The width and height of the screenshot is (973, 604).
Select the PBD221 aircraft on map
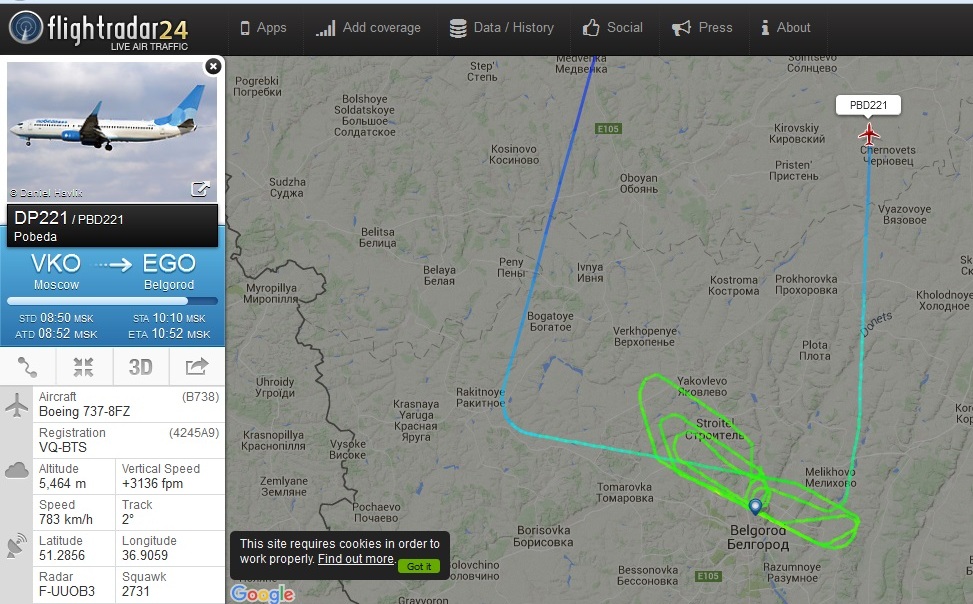pyautogui.click(x=869, y=134)
